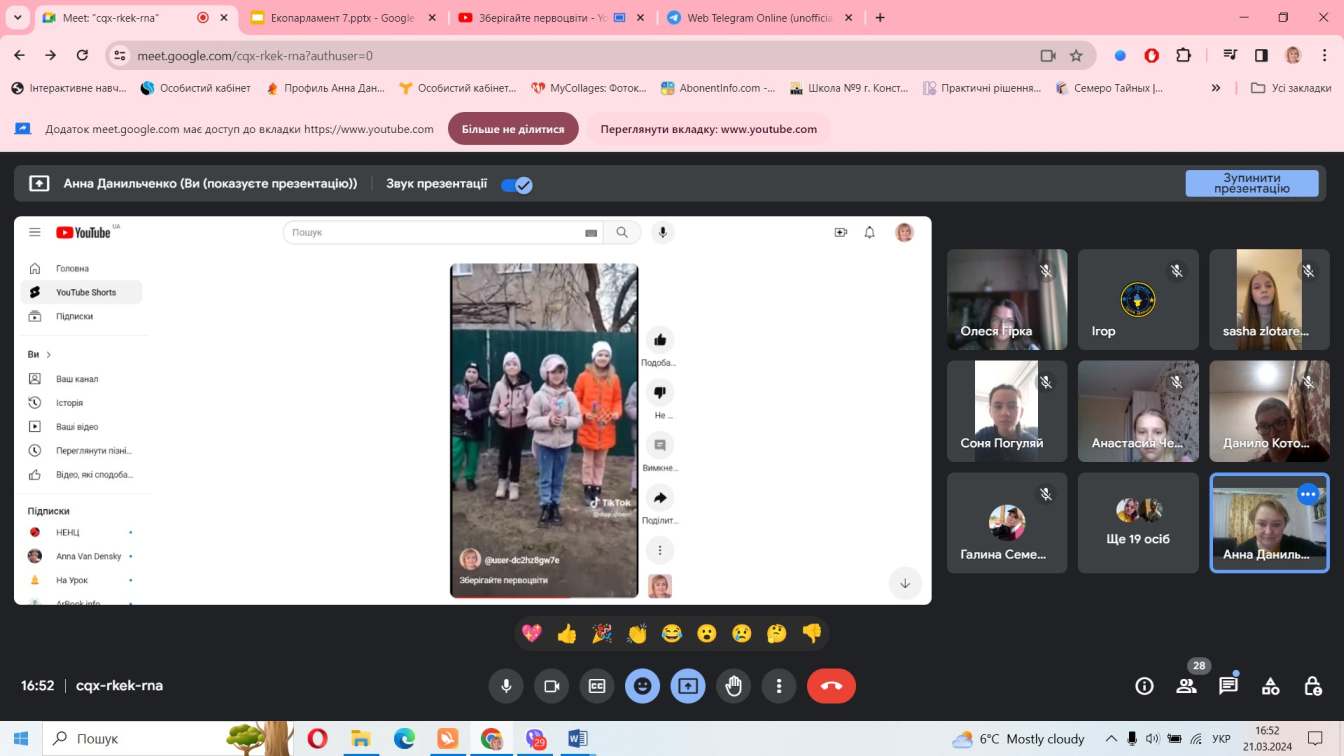
Task: Open meeting details info icon
Action: point(1145,686)
